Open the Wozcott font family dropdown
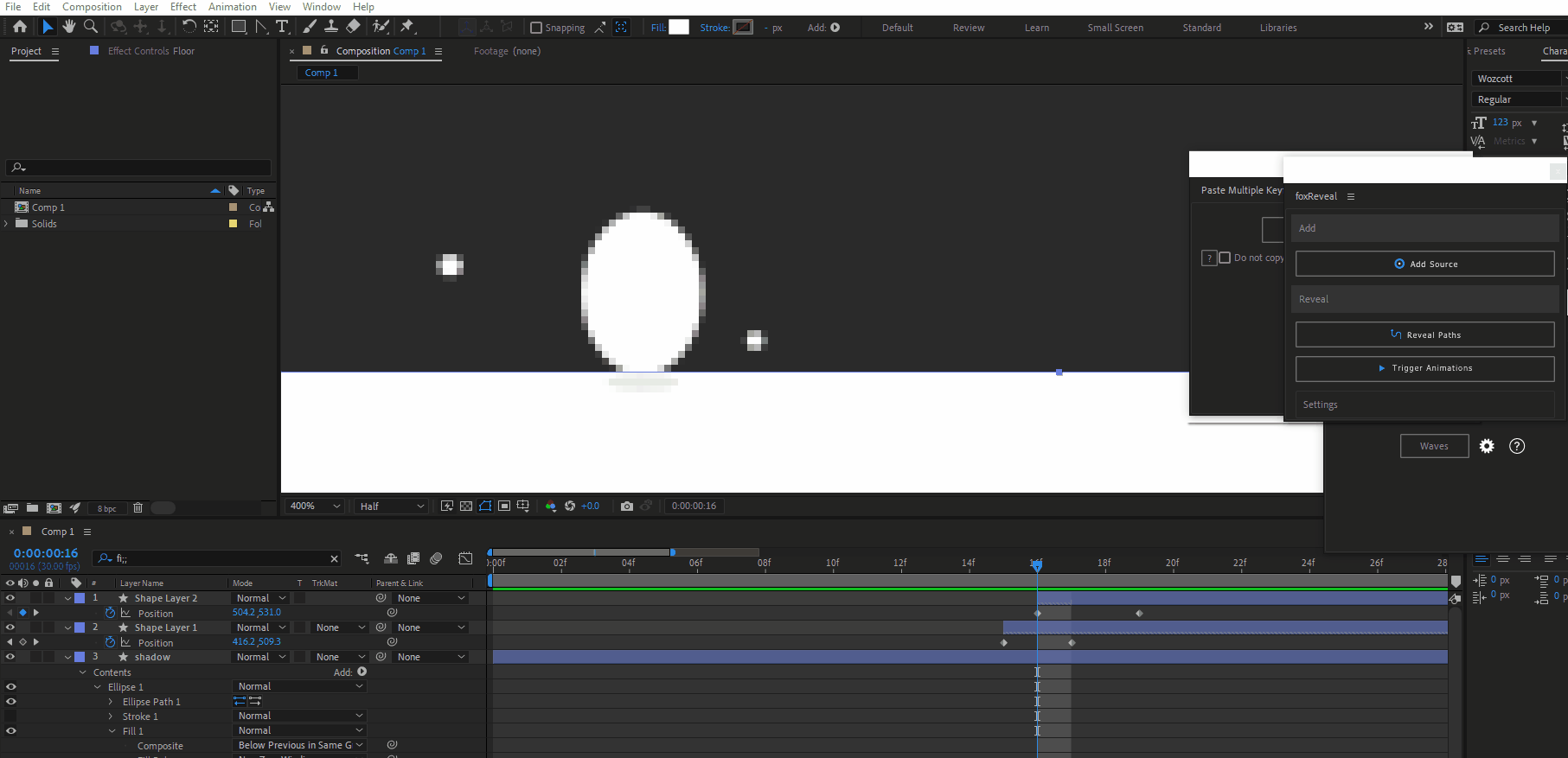 click(x=1520, y=79)
